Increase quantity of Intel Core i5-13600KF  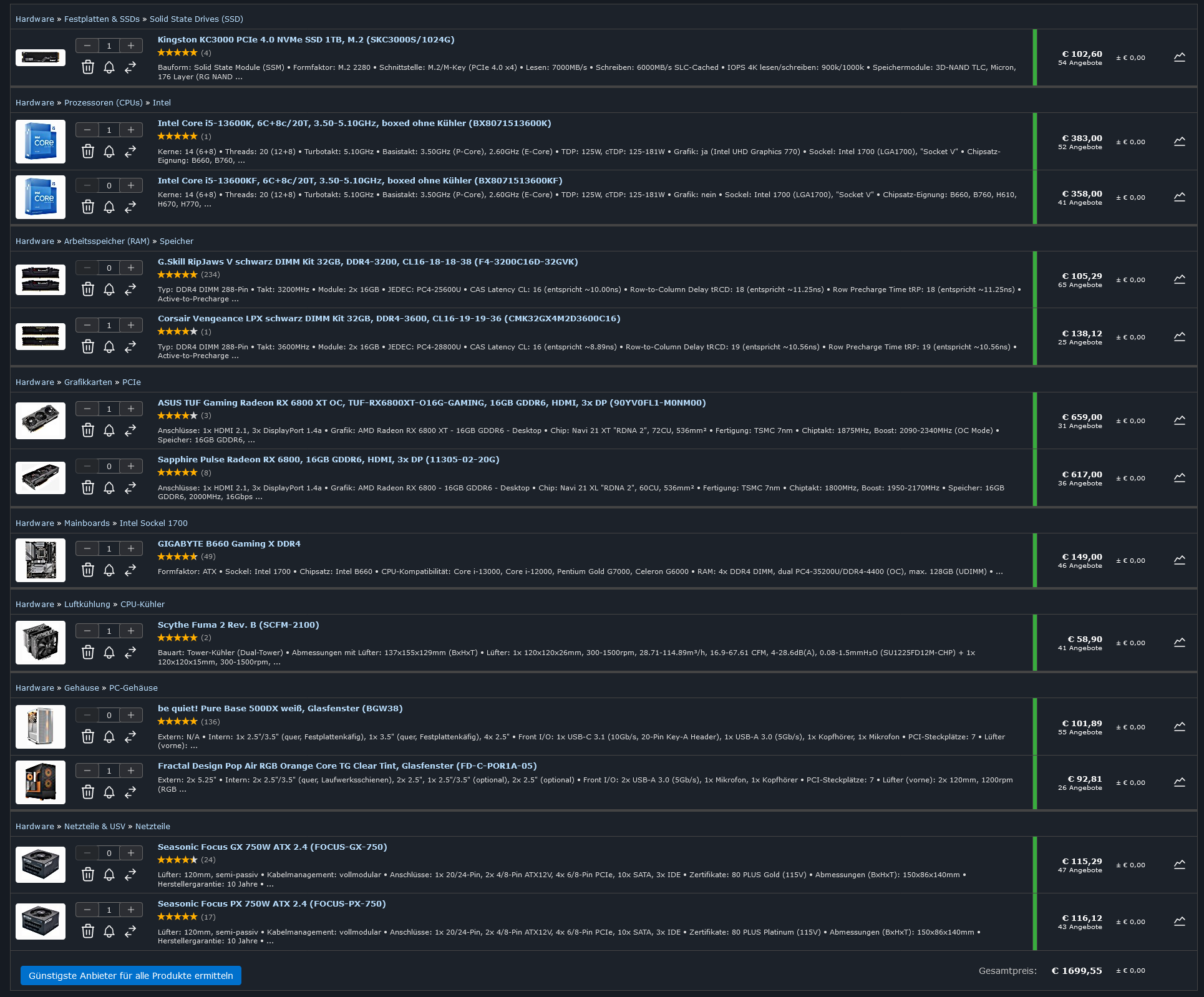(131, 185)
